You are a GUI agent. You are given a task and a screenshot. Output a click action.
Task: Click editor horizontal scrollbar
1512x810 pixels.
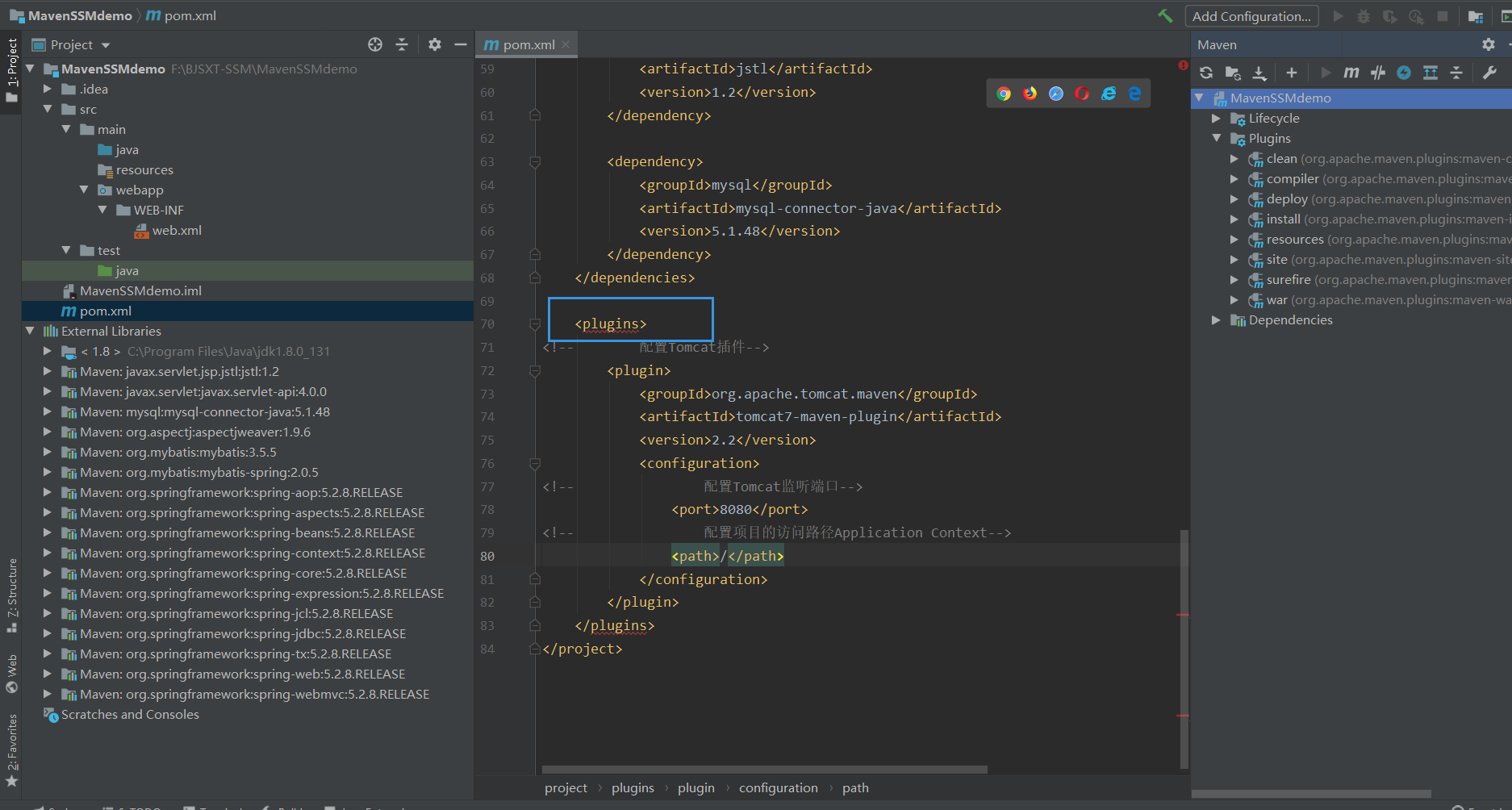click(x=764, y=769)
